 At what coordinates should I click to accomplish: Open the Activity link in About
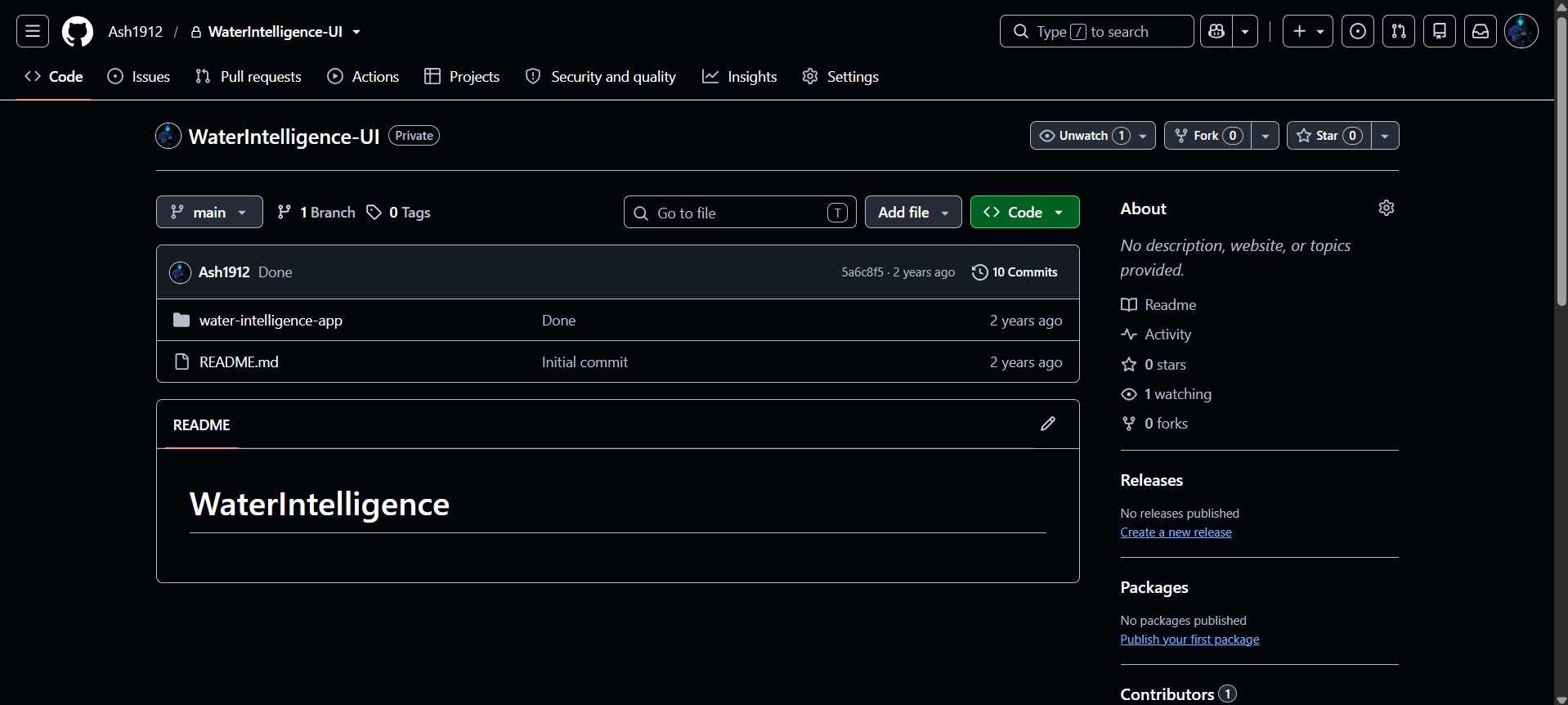click(x=1156, y=335)
